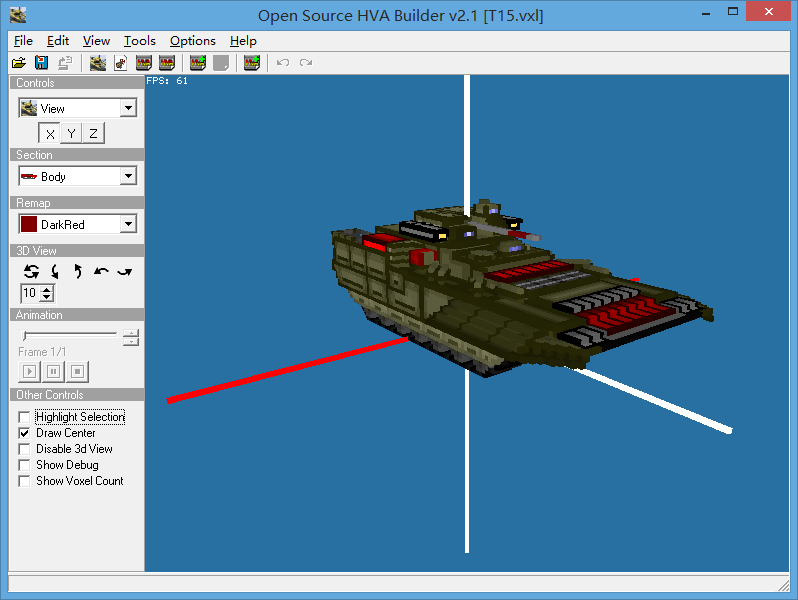
Task: Click the Redo arrow in the toolbar
Action: pos(306,63)
